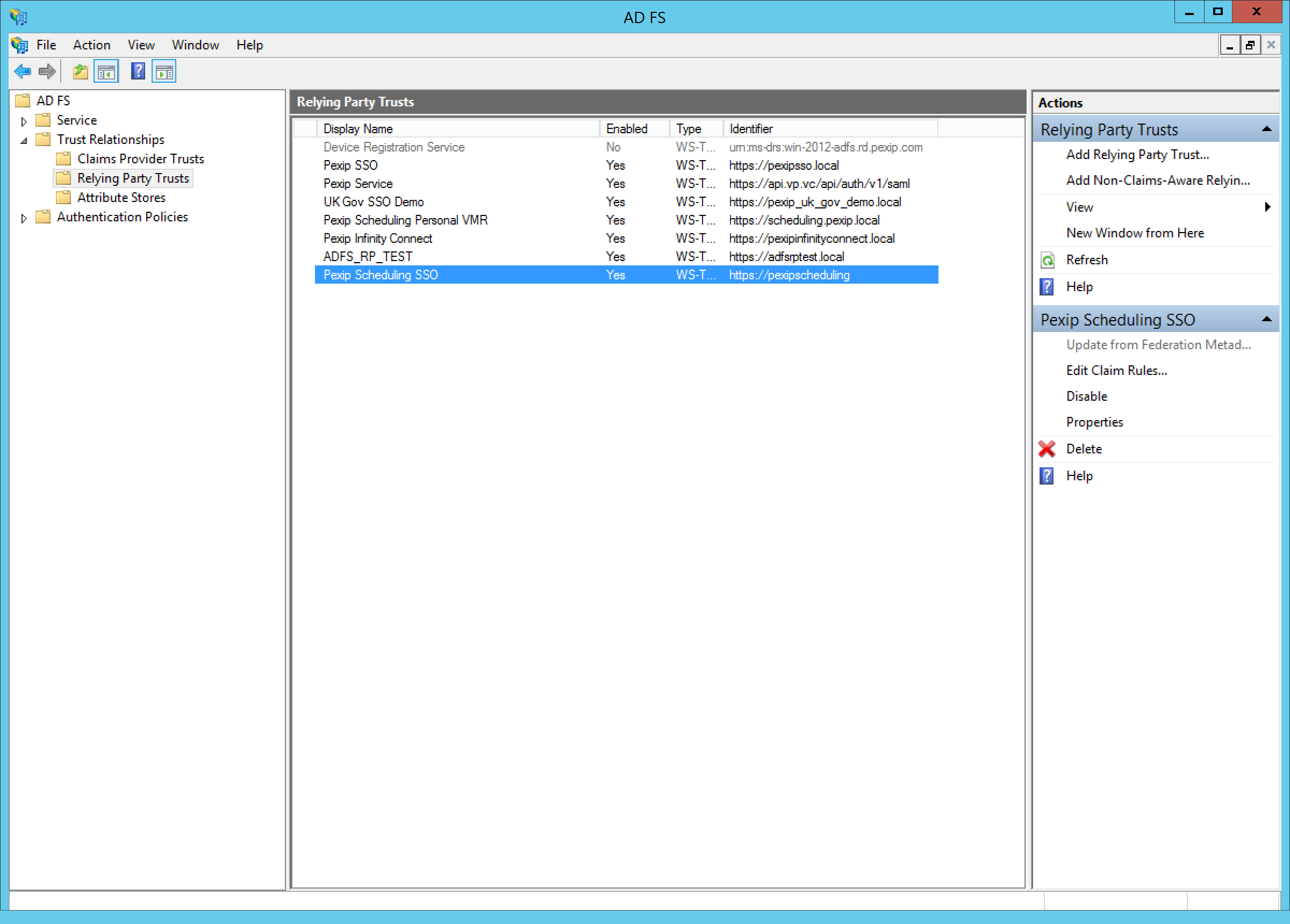Toggle the Show/Hide Console Tree icon
This screenshot has height=924, width=1290.
pos(106,71)
